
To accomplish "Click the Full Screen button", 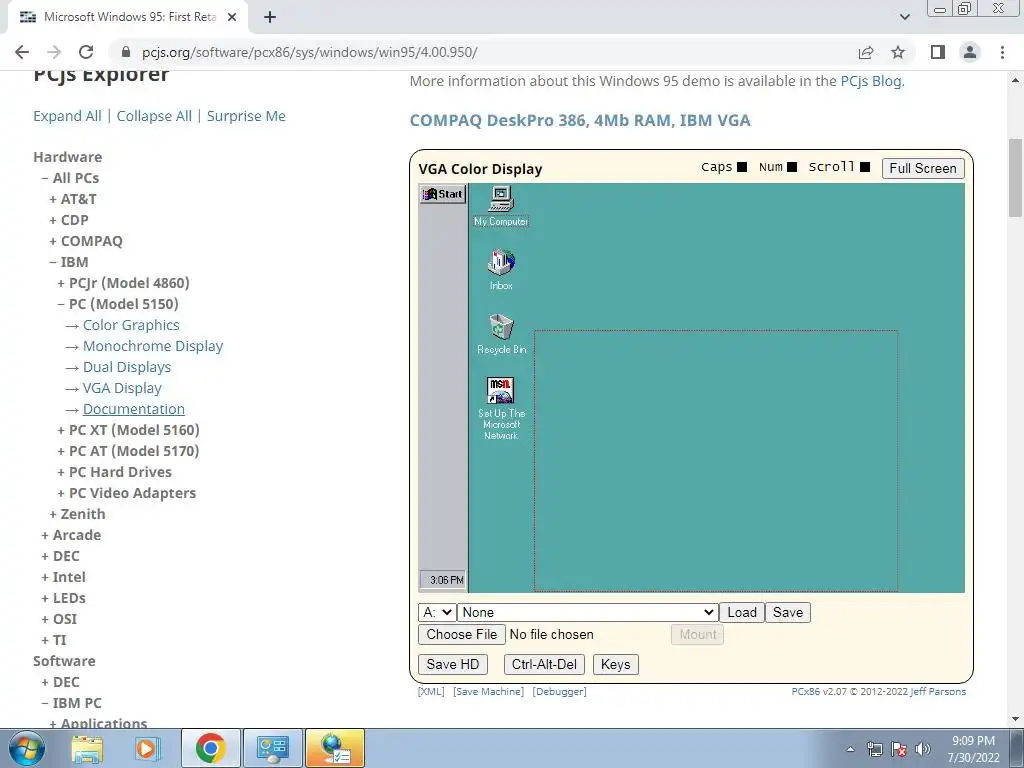I will pos(923,168).
